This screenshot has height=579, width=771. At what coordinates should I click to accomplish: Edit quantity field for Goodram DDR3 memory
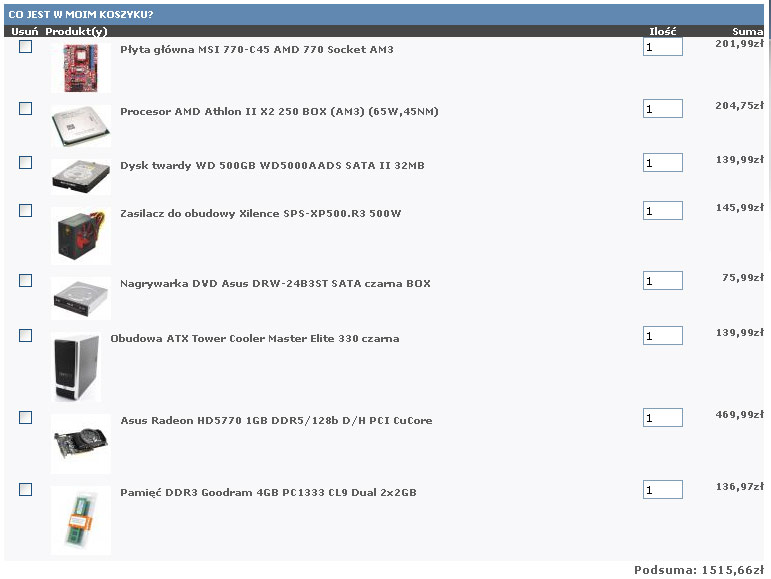[x=663, y=490]
